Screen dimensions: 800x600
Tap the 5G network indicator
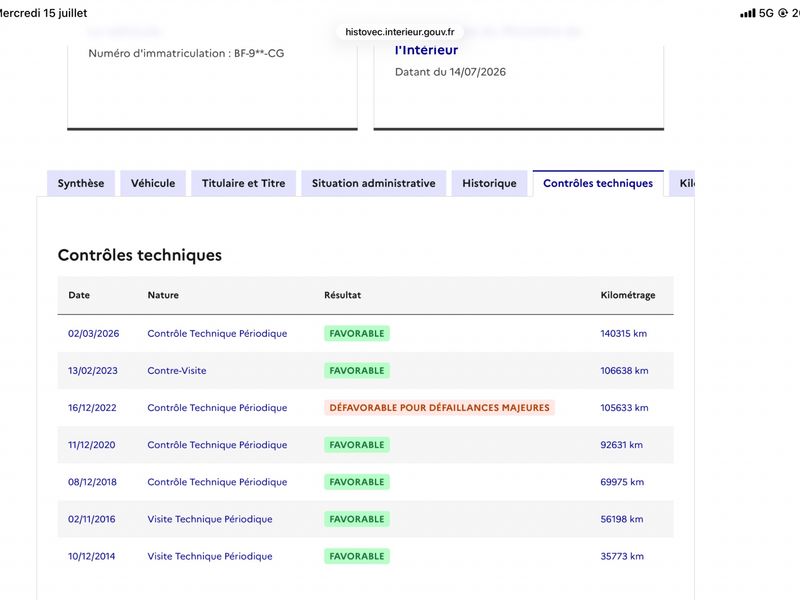(766, 13)
